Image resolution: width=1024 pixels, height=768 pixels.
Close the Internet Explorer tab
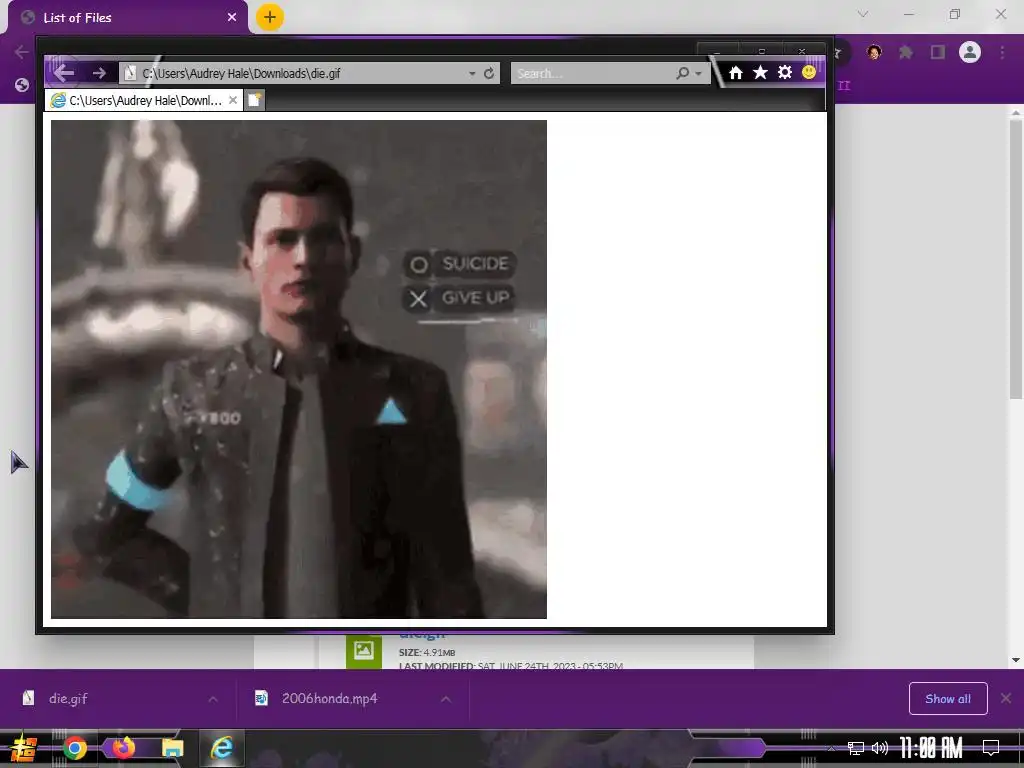point(232,100)
